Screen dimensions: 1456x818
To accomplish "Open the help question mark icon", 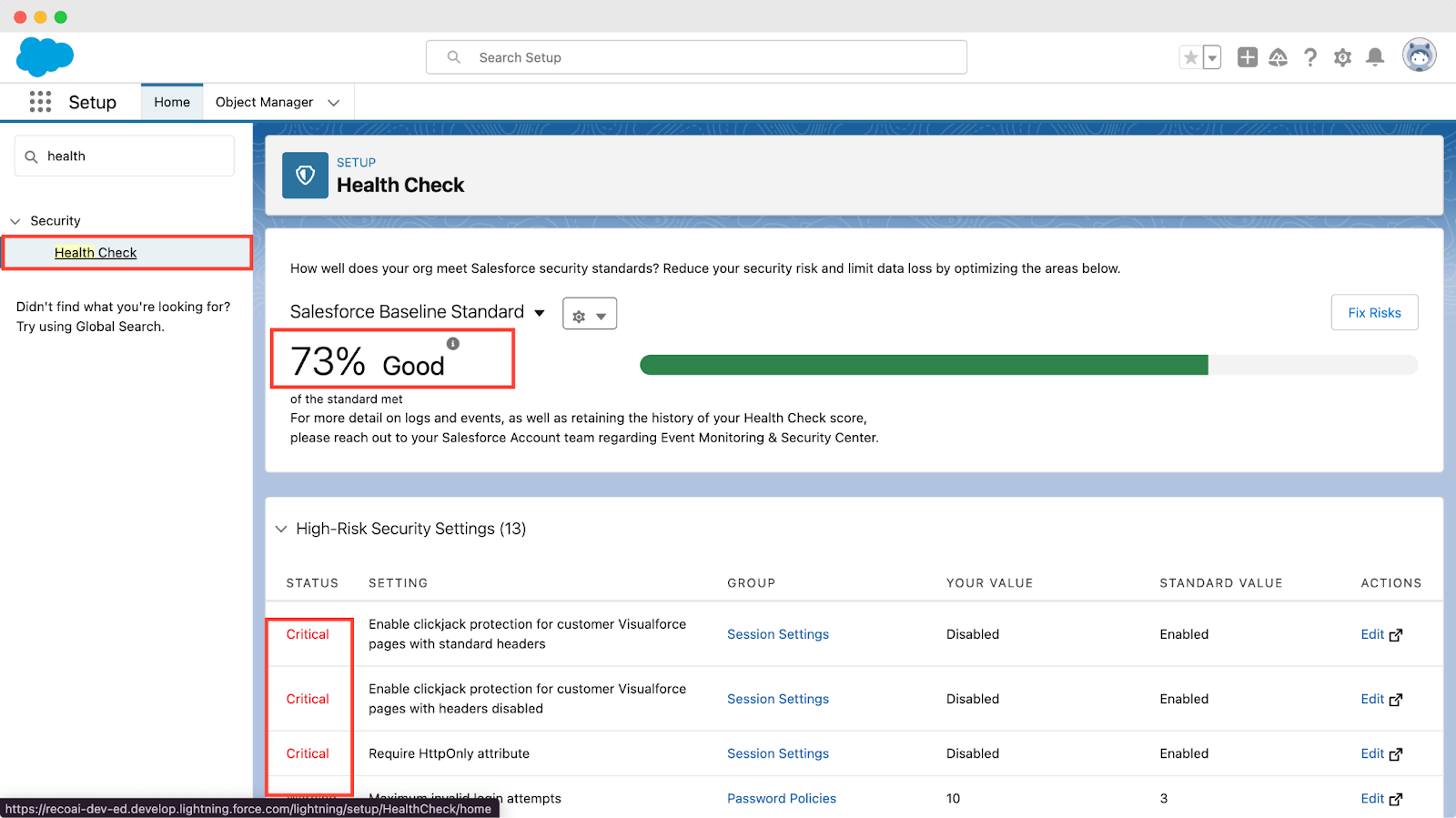I will pyautogui.click(x=1310, y=57).
